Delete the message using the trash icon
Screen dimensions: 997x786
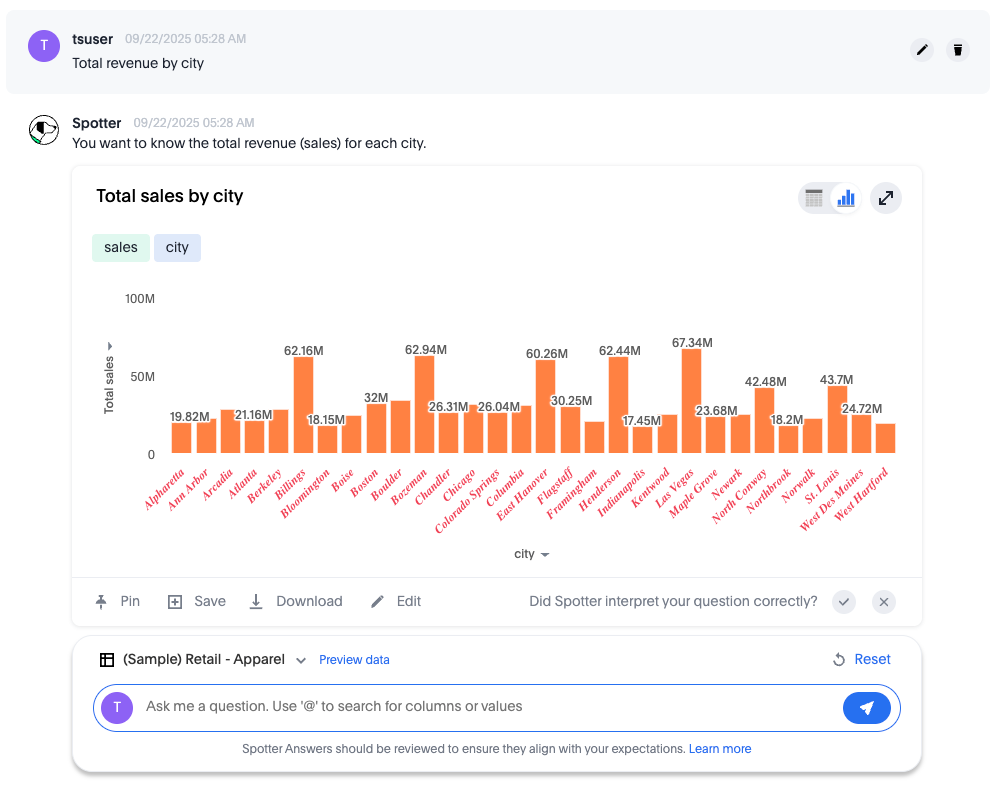tap(958, 50)
